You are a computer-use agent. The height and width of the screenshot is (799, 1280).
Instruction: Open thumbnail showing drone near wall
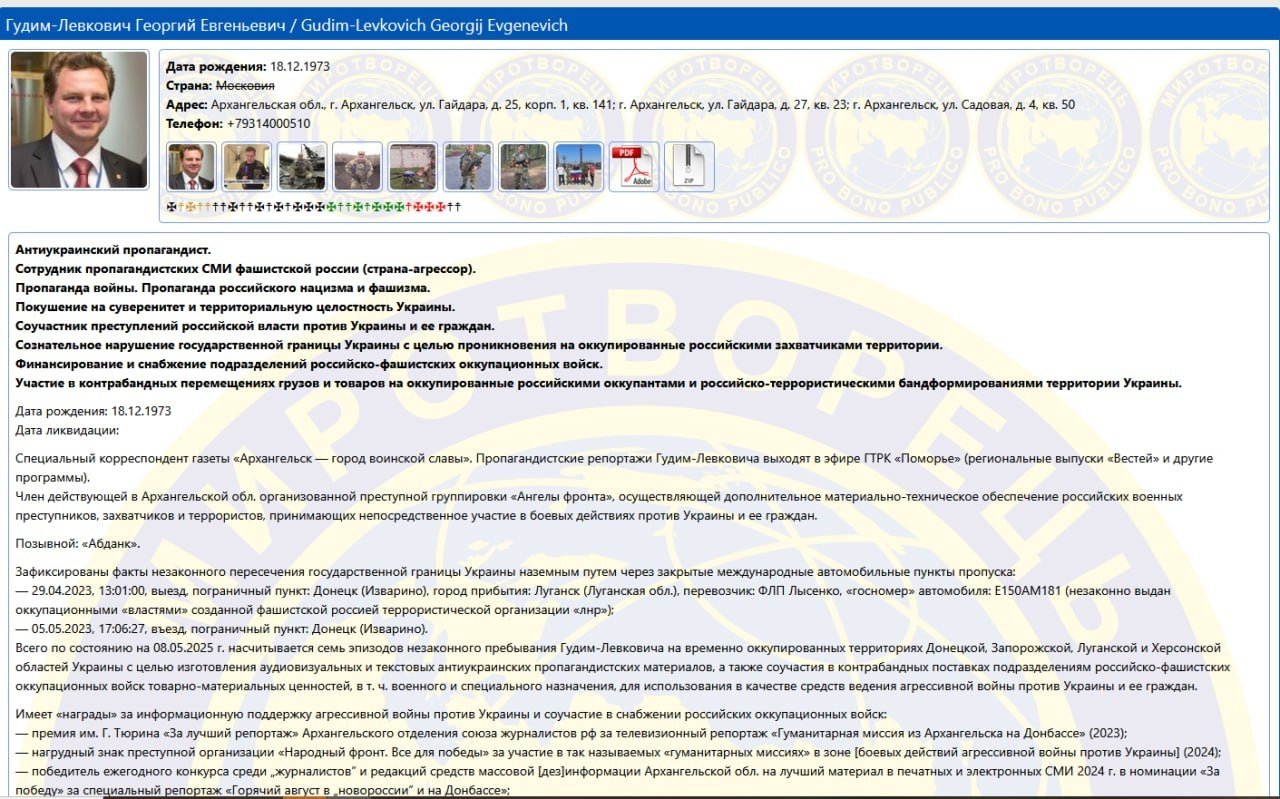click(412, 167)
